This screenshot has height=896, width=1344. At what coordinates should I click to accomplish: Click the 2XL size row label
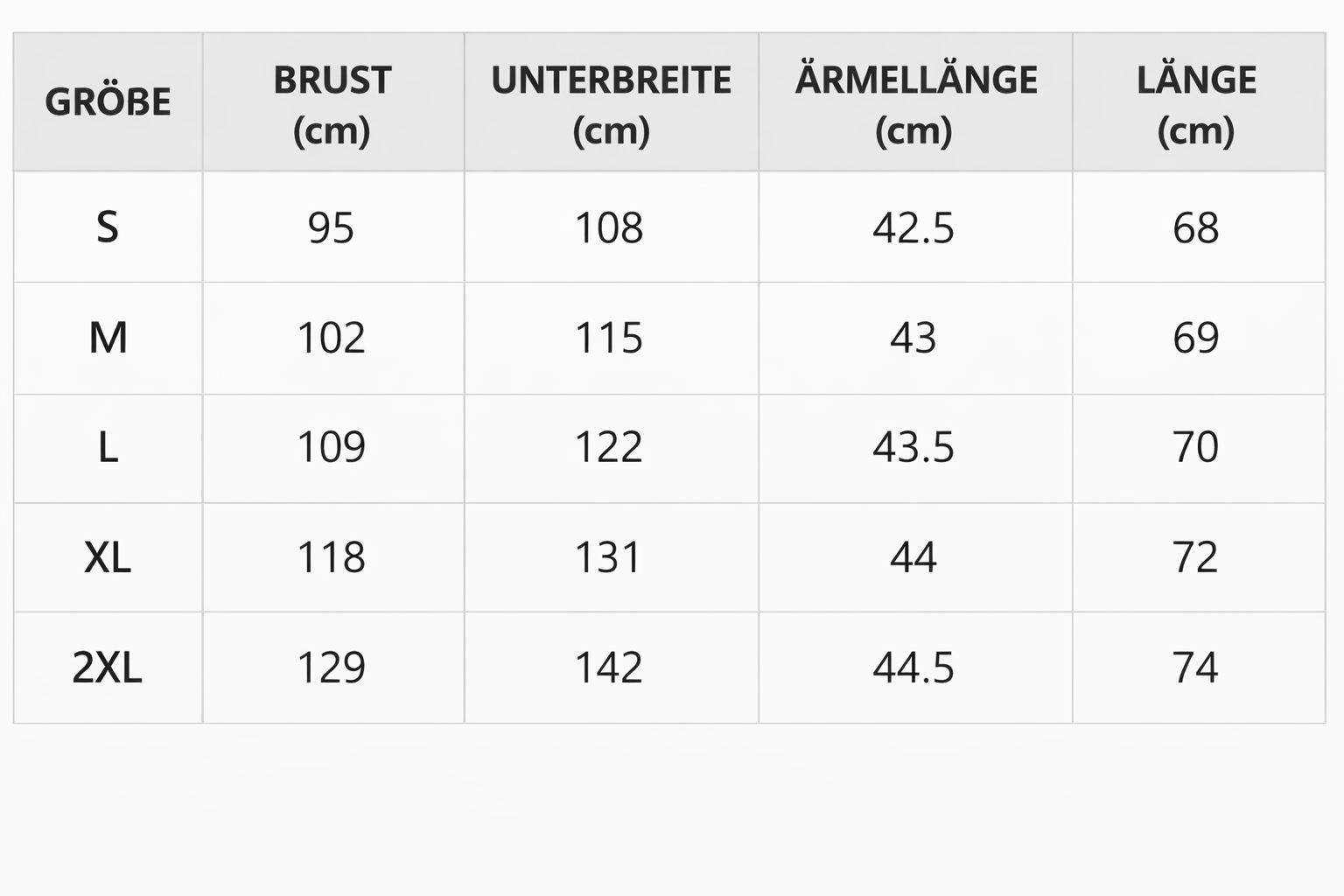[x=108, y=668]
